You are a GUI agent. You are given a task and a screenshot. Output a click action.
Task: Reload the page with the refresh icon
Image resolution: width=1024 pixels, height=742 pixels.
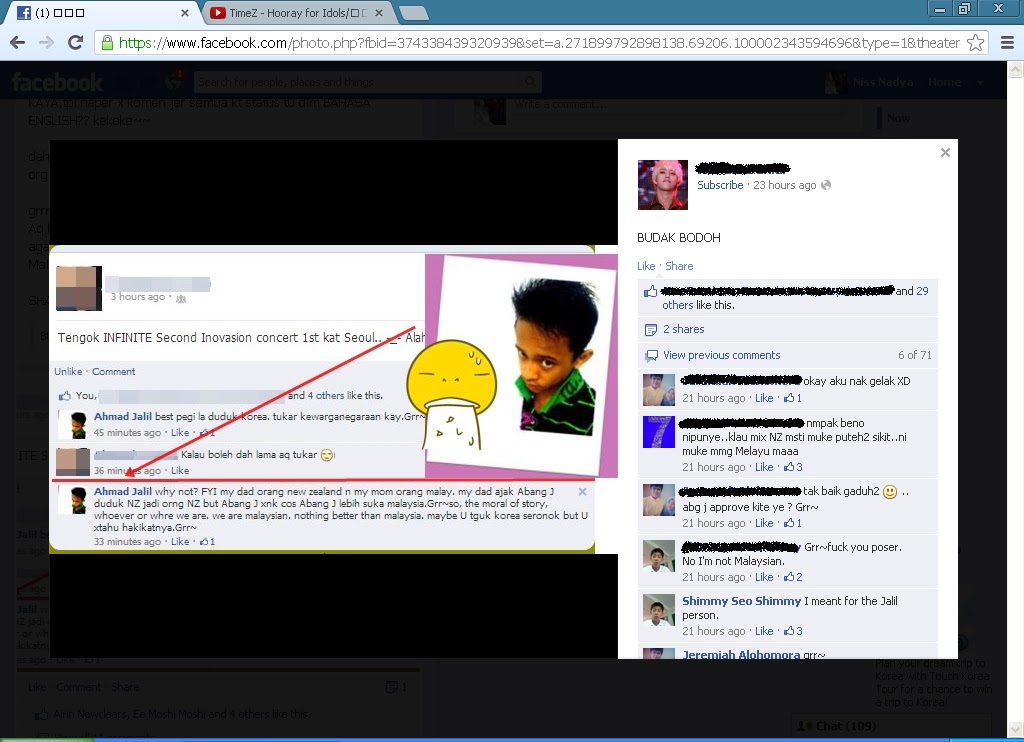76,42
